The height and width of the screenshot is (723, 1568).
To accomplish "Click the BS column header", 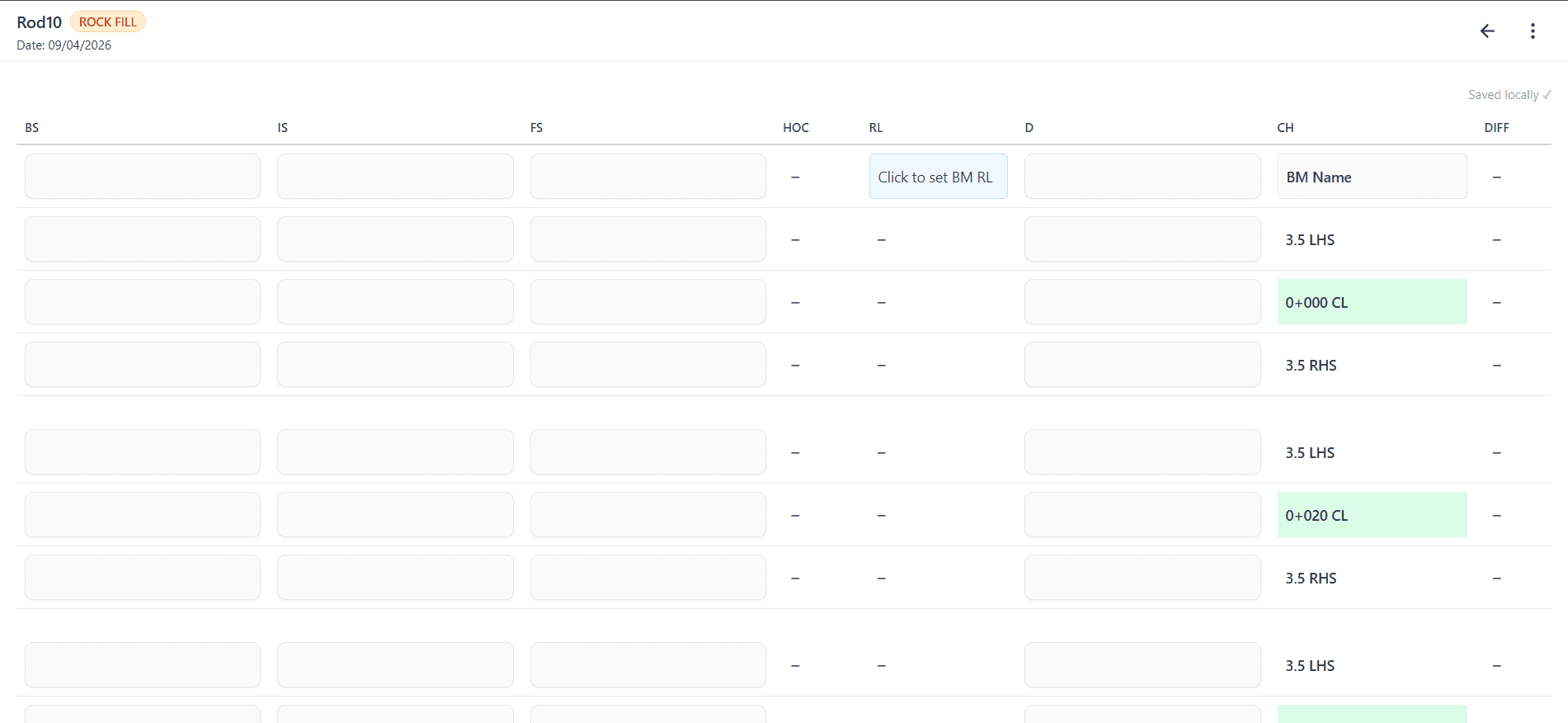I will pos(32,128).
